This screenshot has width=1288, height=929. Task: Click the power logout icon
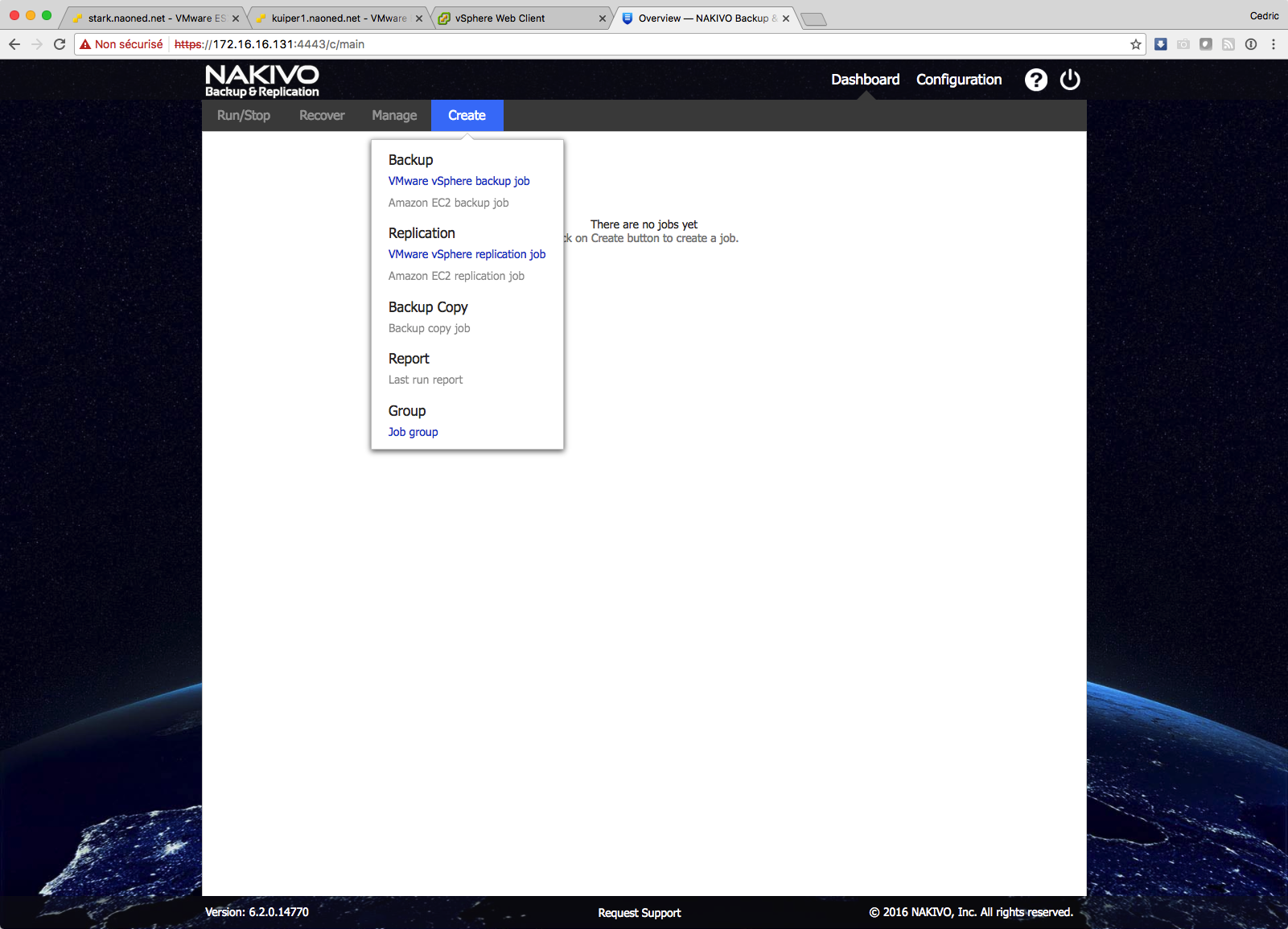(x=1070, y=80)
